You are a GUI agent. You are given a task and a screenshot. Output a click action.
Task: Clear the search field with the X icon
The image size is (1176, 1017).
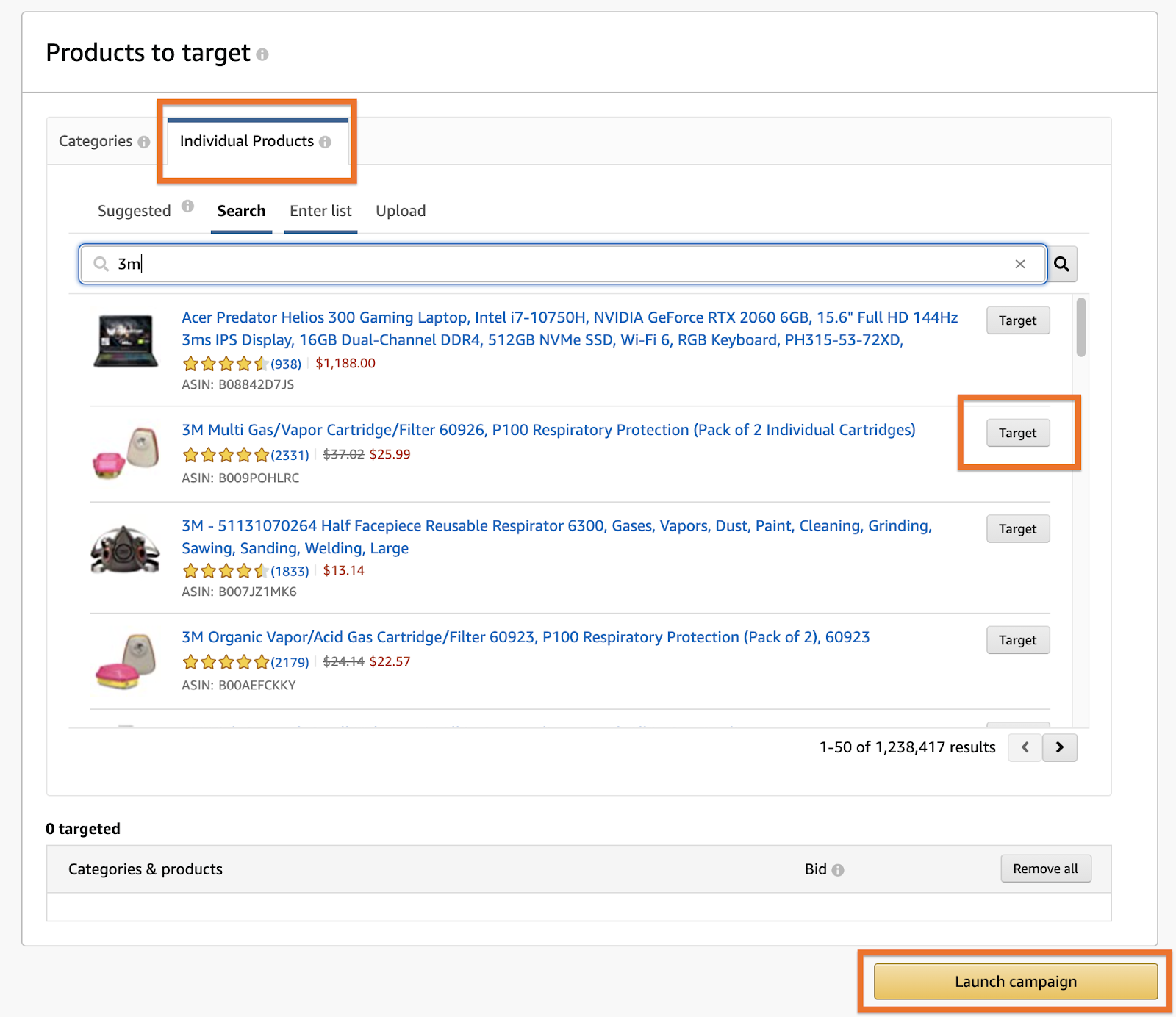tap(1020, 264)
